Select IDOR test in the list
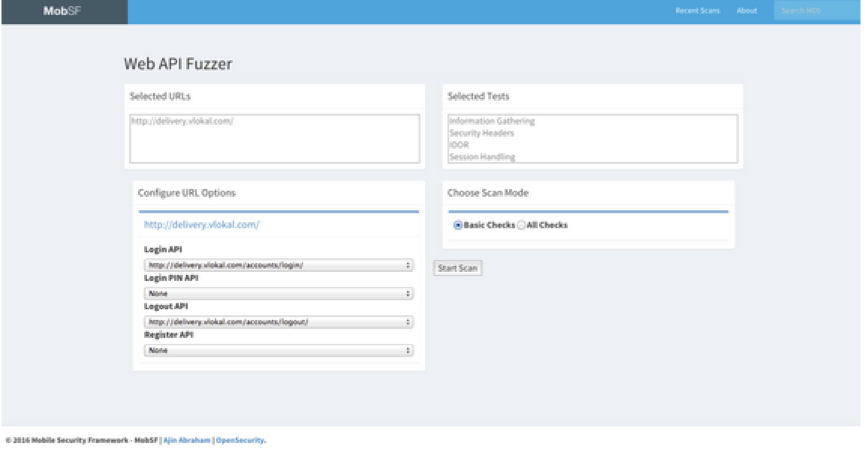The width and height of the screenshot is (865, 458). [459, 145]
